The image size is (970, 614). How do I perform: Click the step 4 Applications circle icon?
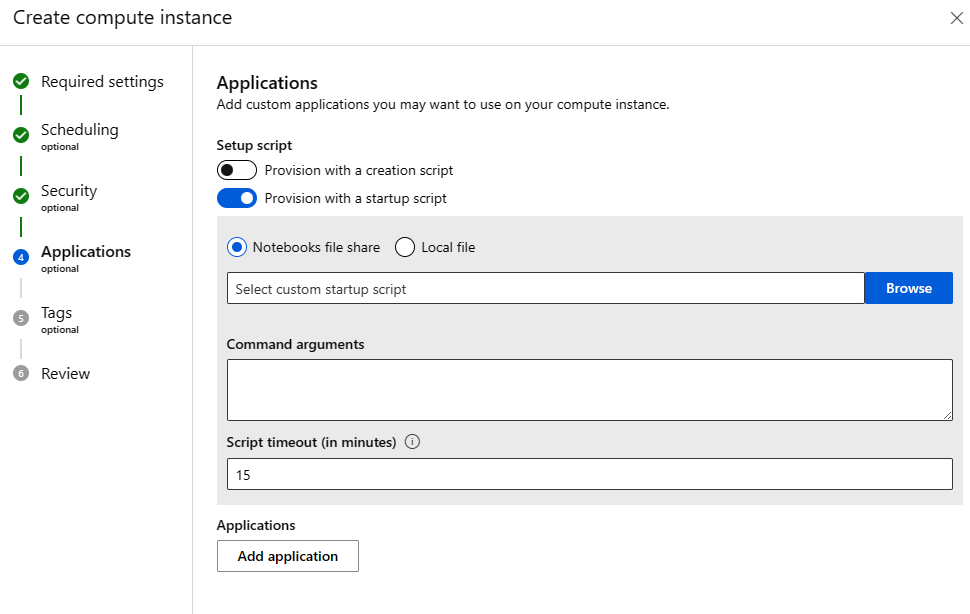(x=21, y=257)
